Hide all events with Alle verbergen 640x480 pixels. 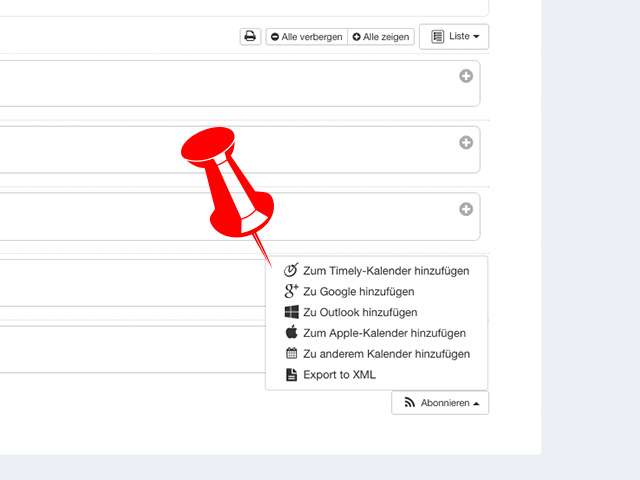[x=307, y=37]
